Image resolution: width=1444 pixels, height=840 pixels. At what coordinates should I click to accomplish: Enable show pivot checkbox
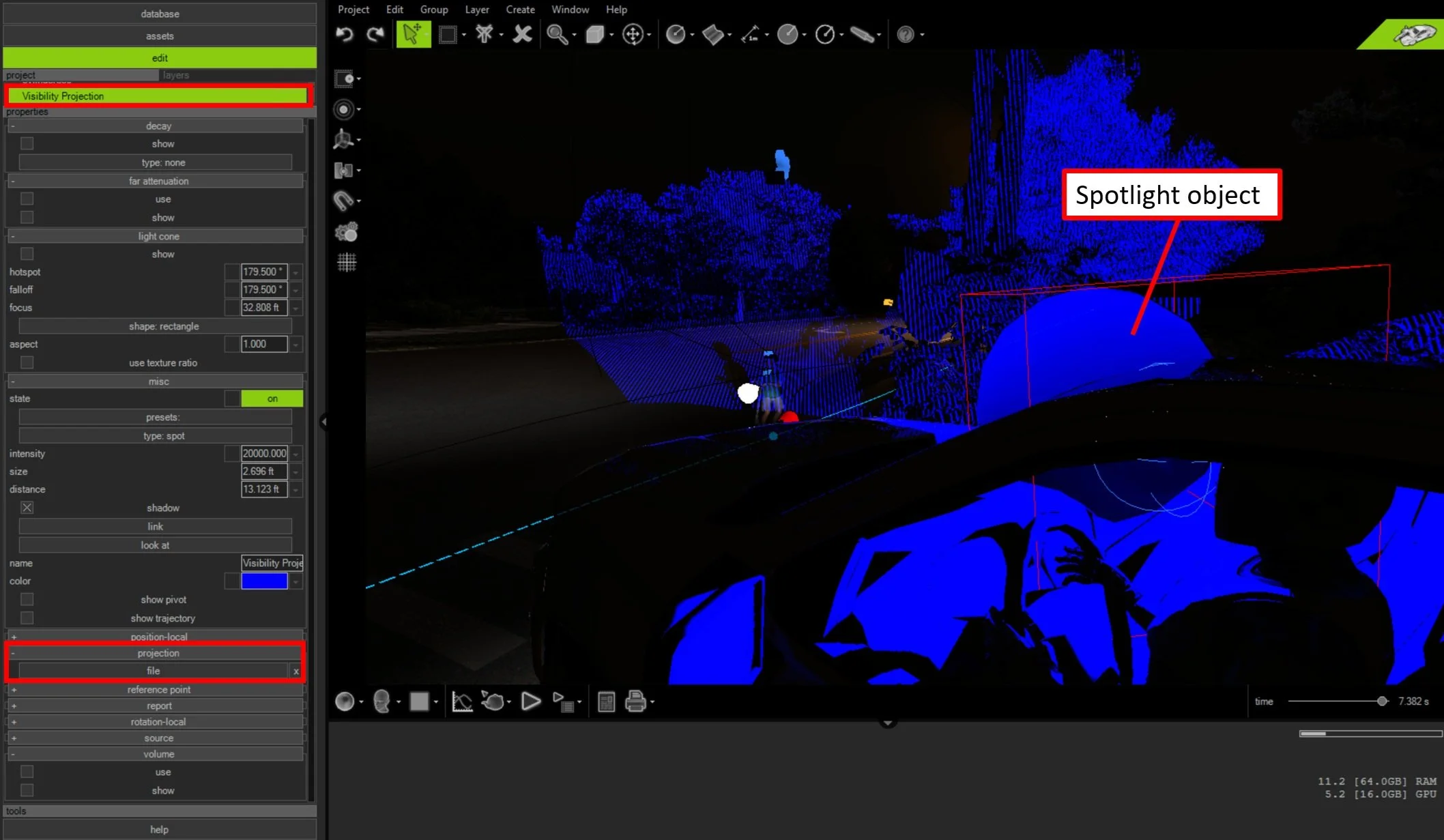pyautogui.click(x=27, y=599)
